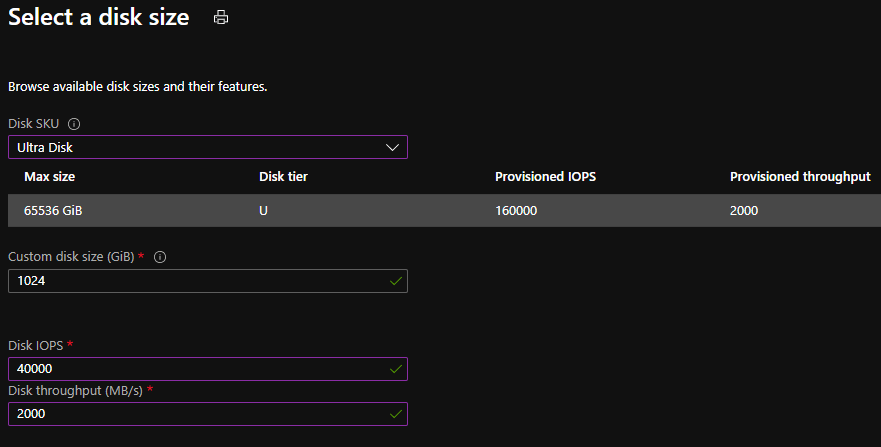The image size is (881, 447).
Task: Click the print icon beside the title
Action: tap(221, 17)
